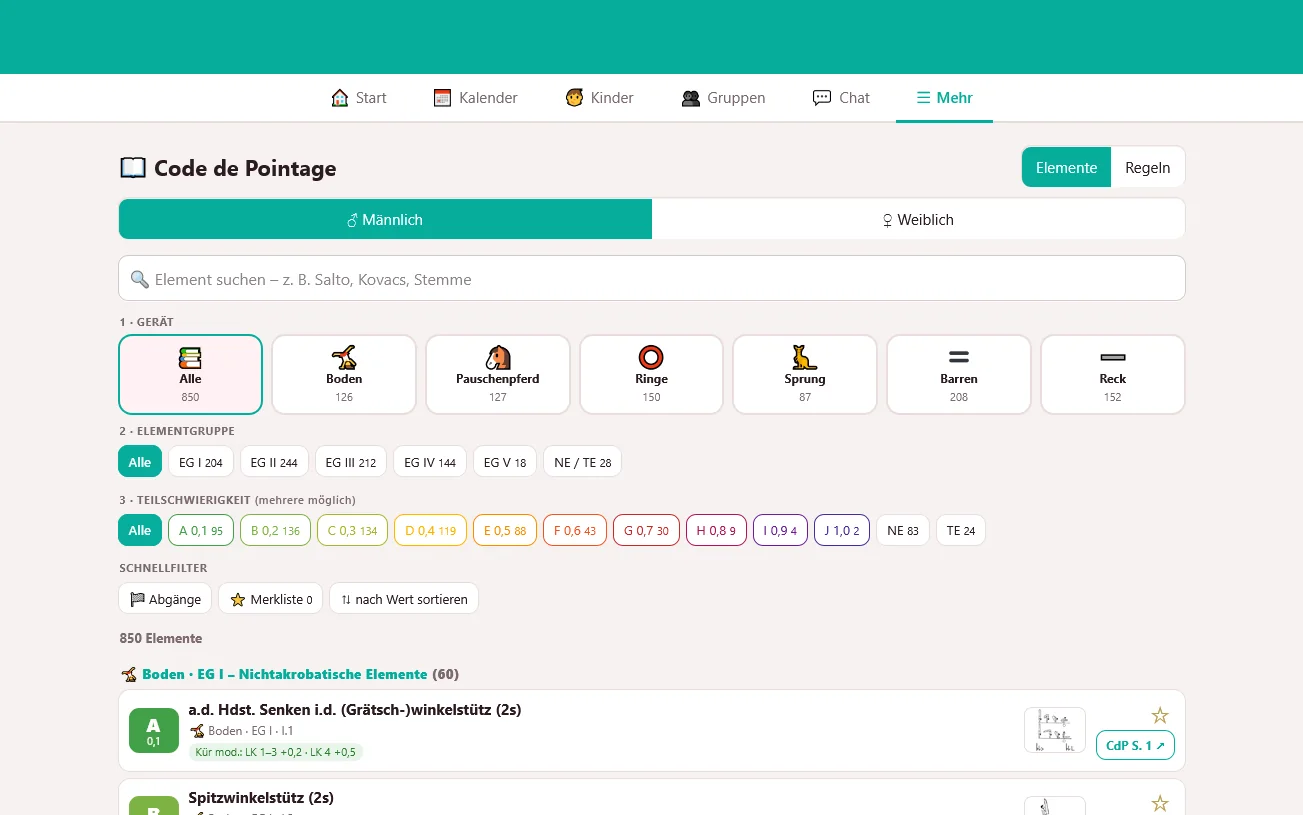Screen dimensions: 1303x815
Task: Filter by element group EG I
Action: (201, 462)
